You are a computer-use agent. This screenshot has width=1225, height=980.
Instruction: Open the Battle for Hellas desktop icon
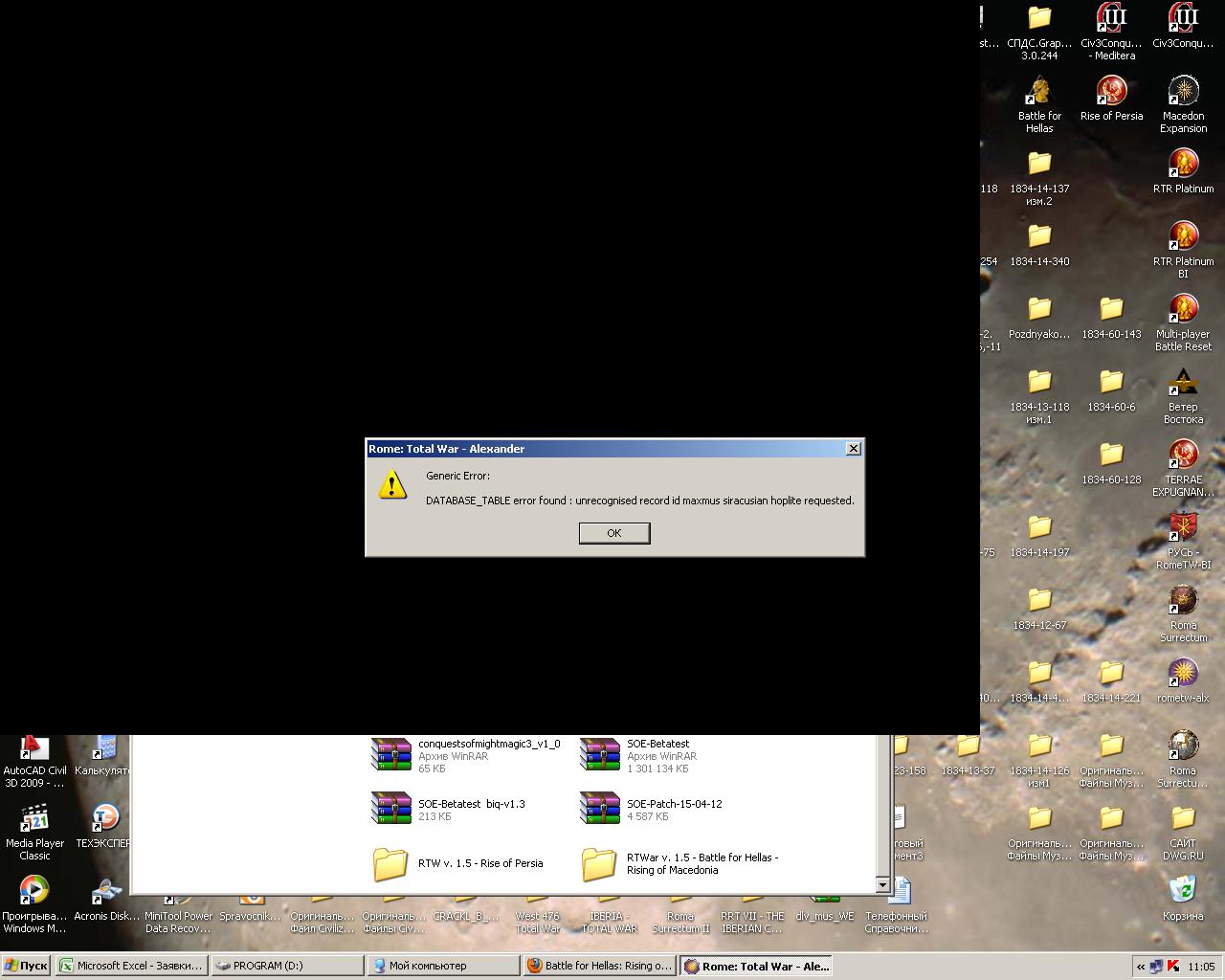coord(1039,104)
